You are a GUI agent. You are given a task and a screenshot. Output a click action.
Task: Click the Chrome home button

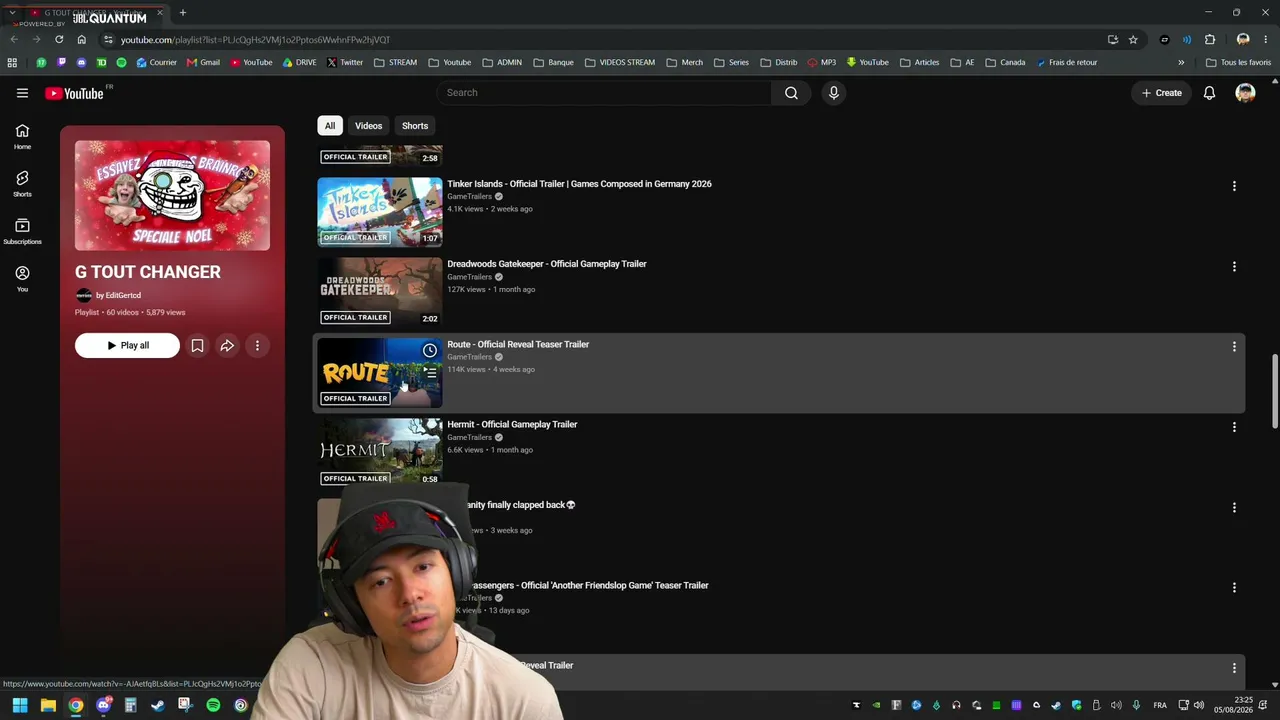(81, 40)
